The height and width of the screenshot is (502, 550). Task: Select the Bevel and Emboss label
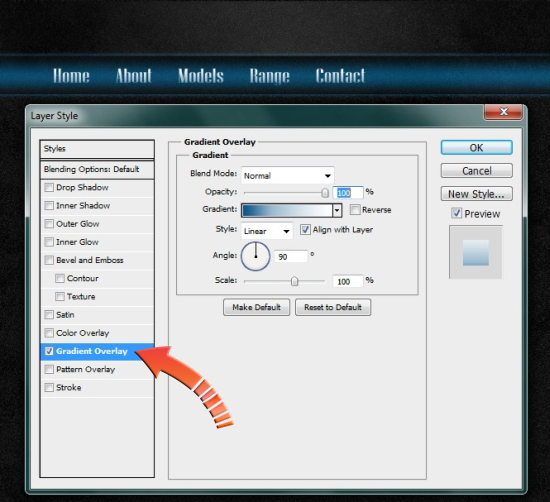coord(89,260)
